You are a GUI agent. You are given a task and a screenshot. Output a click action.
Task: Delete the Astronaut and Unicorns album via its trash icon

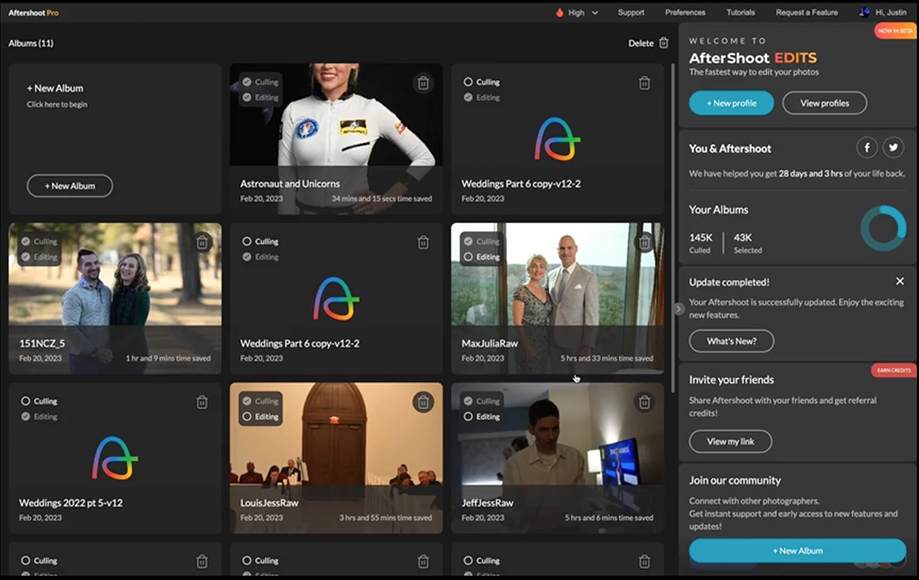pyautogui.click(x=423, y=83)
